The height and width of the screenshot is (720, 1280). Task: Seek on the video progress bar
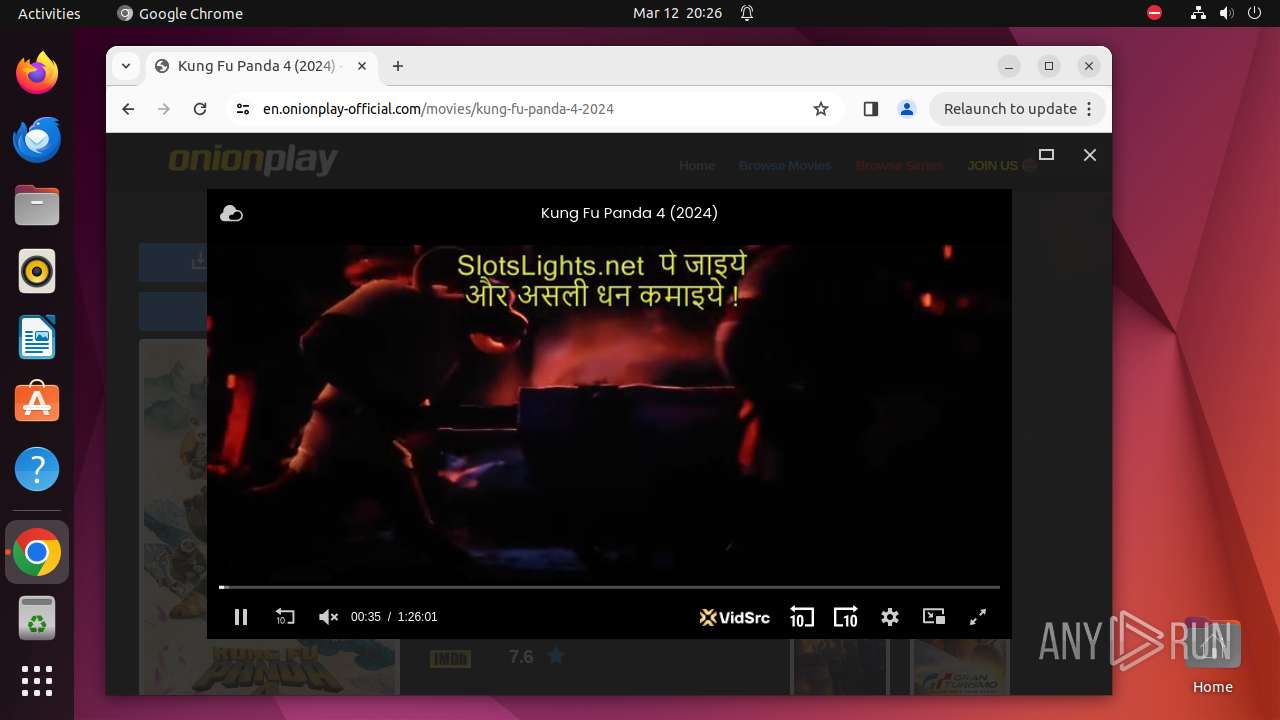pos(609,587)
